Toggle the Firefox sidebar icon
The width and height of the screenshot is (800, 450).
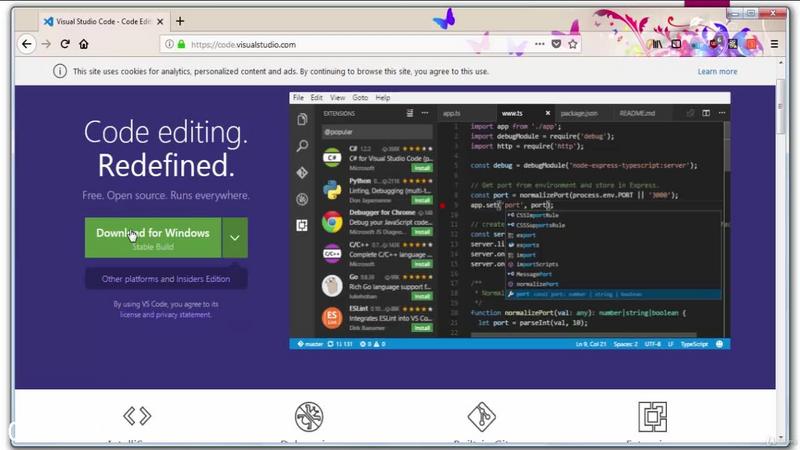676,44
